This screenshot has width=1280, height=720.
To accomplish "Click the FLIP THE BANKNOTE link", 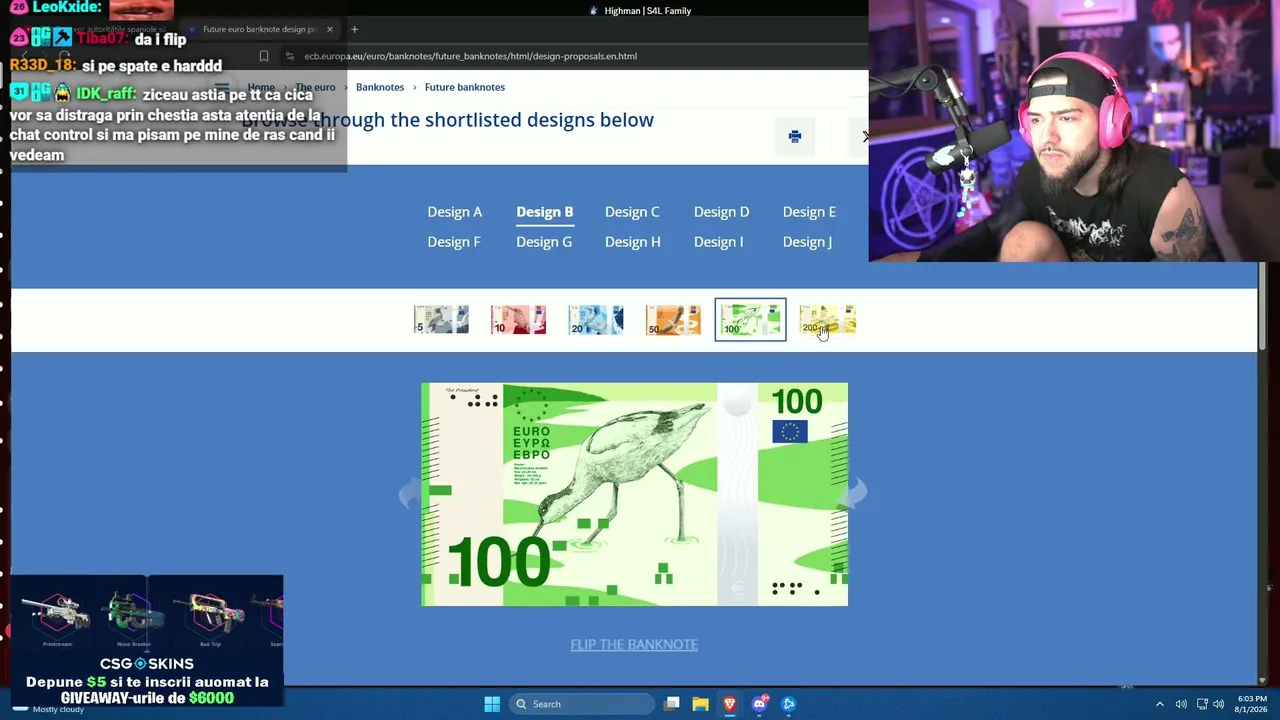I will tap(634, 645).
